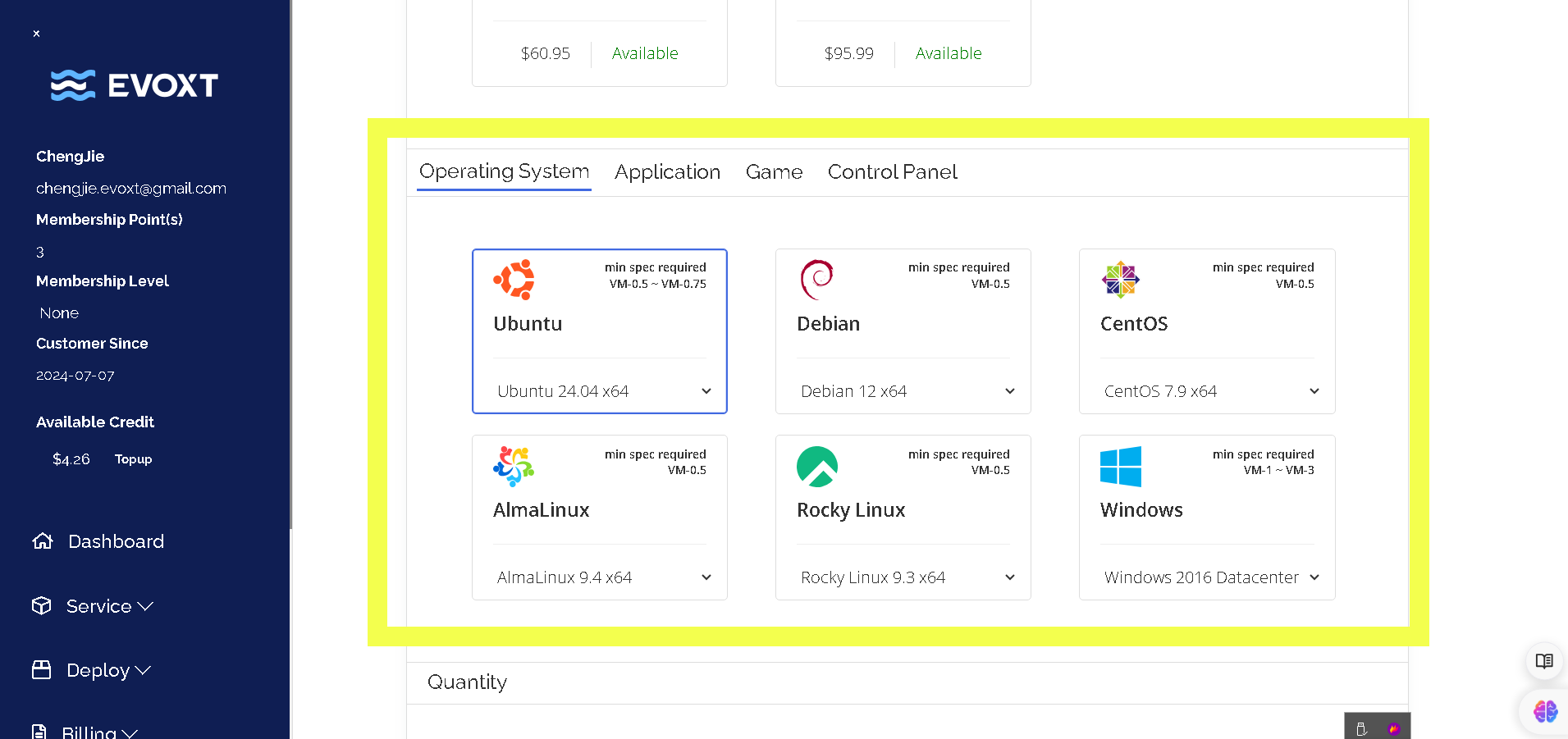Viewport: 1568px width, 739px height.
Task: Select the Windows card title
Action: point(1141,510)
